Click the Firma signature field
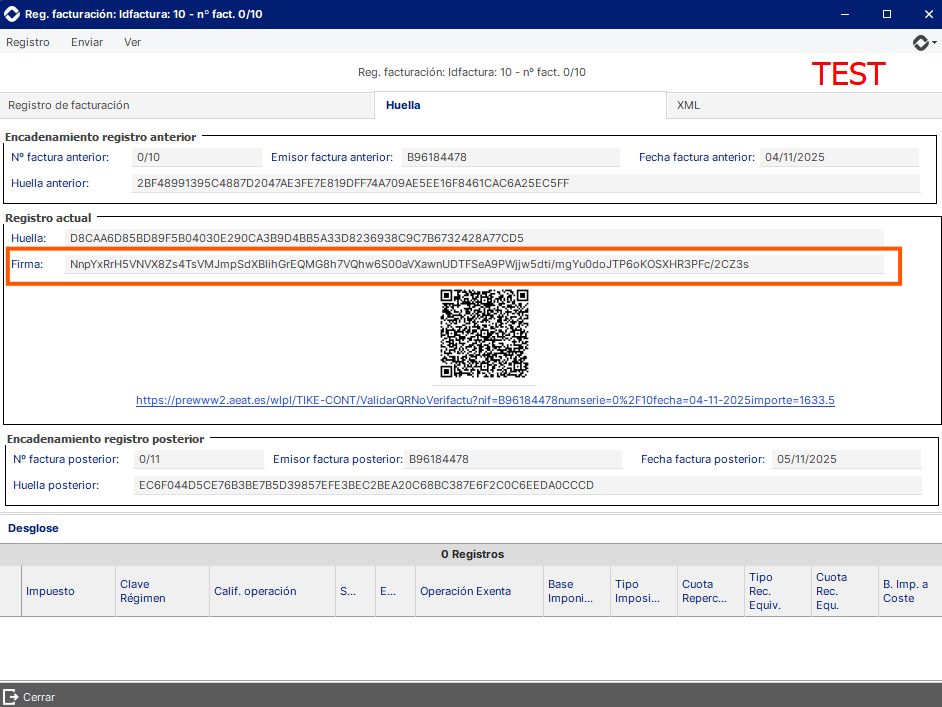The height and width of the screenshot is (707, 942). [474, 264]
